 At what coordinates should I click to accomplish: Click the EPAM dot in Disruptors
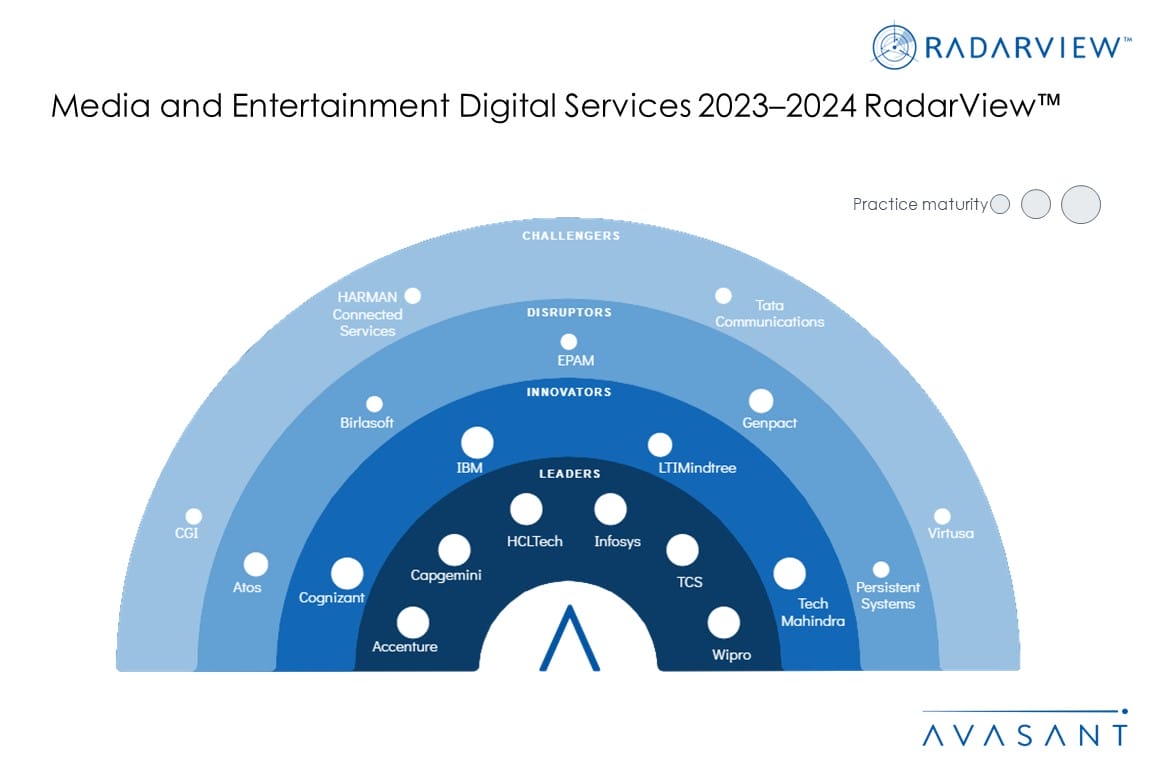(x=568, y=341)
